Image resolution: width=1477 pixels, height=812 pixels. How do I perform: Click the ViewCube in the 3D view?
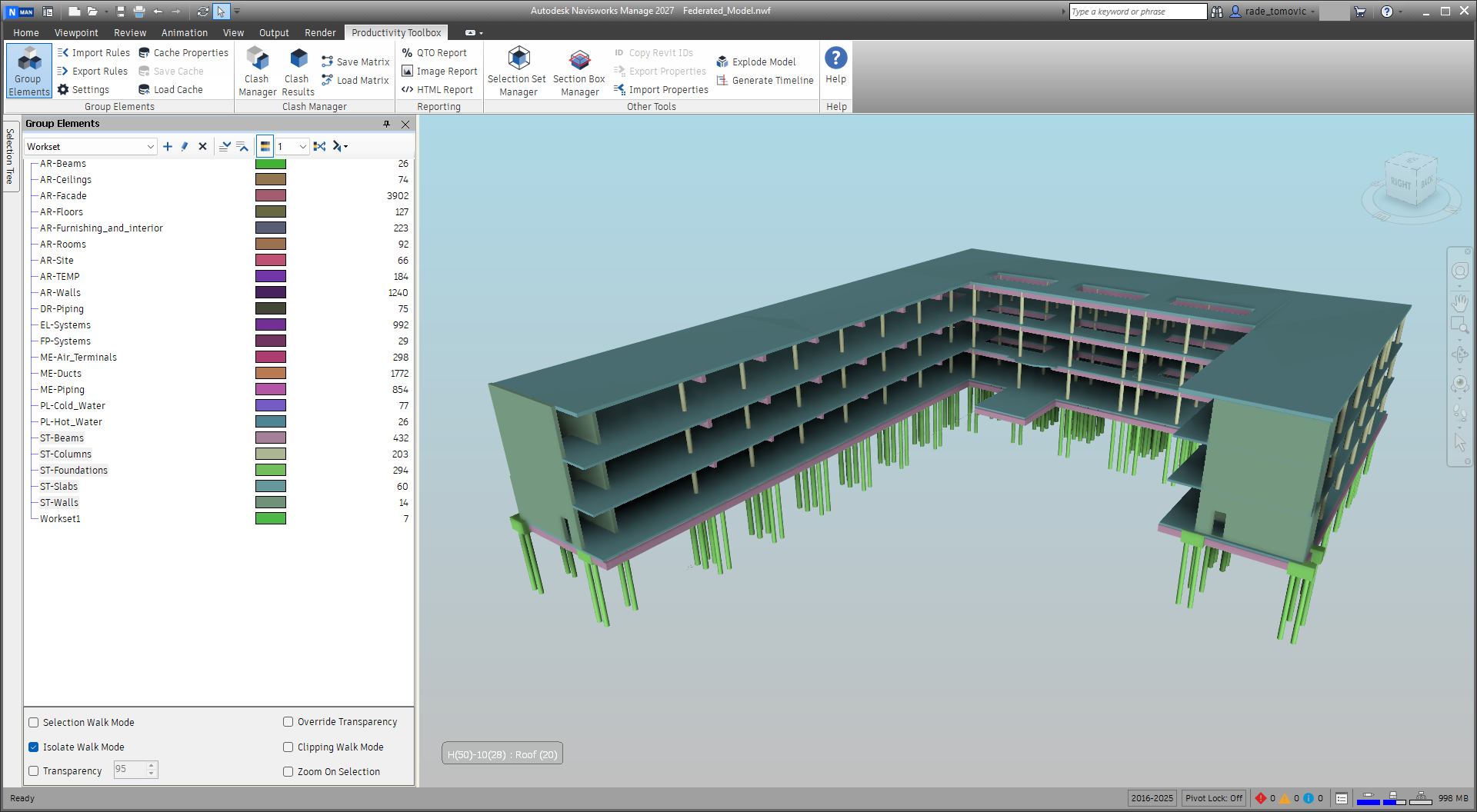pos(1411,181)
